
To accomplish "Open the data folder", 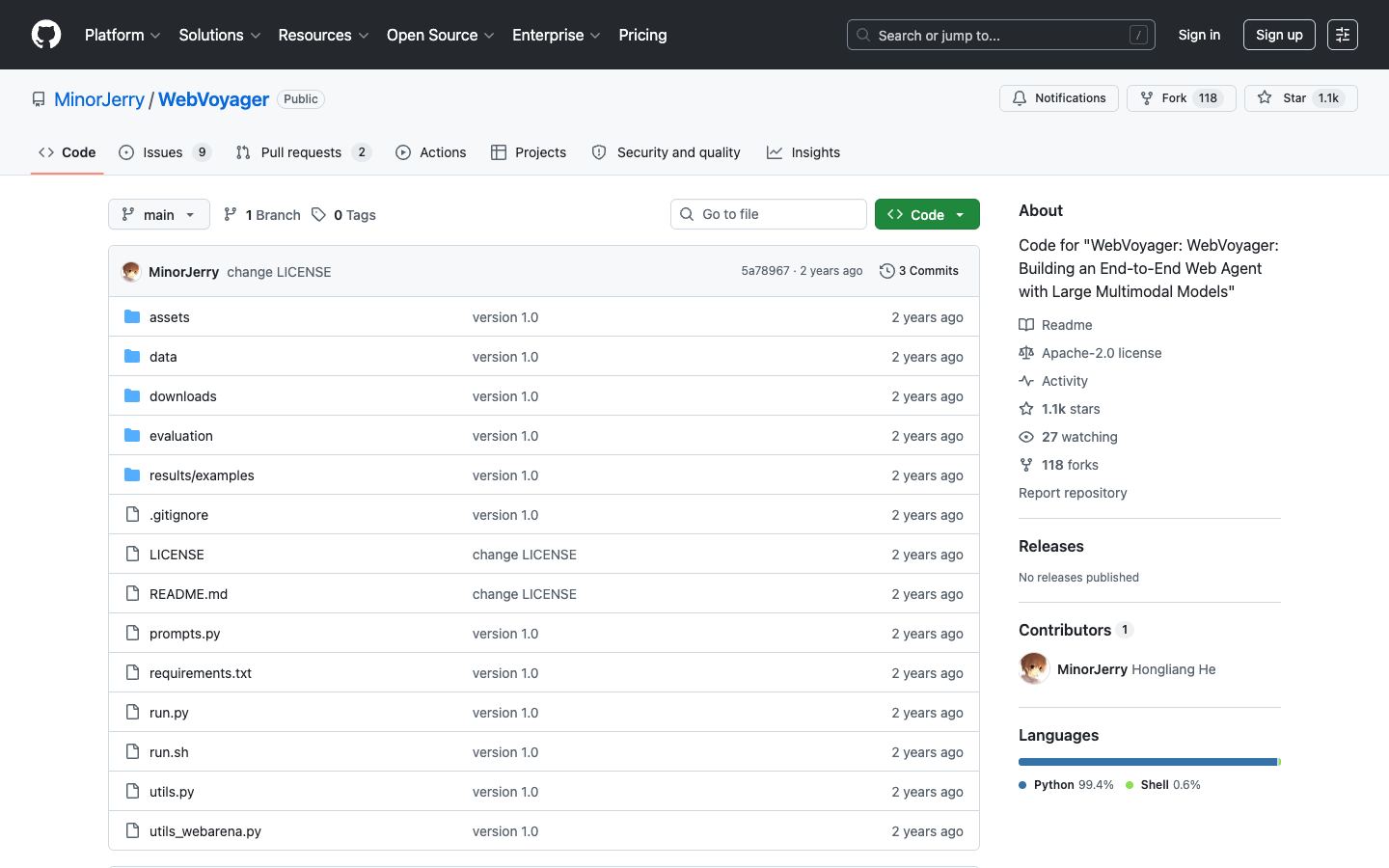I will [163, 357].
